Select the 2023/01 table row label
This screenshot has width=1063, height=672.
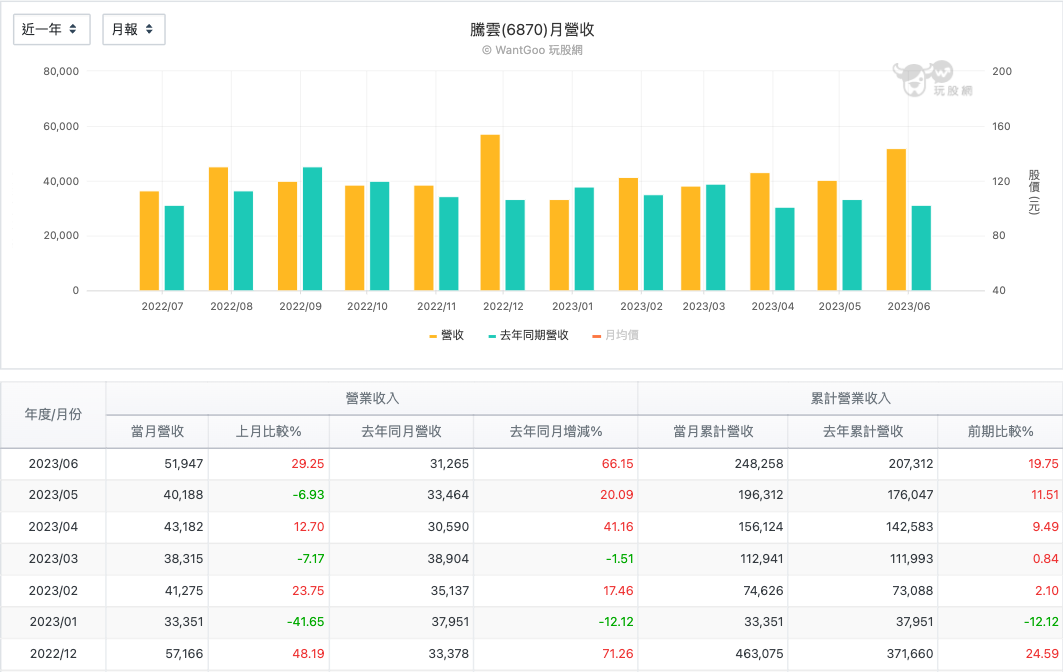click(x=53, y=622)
